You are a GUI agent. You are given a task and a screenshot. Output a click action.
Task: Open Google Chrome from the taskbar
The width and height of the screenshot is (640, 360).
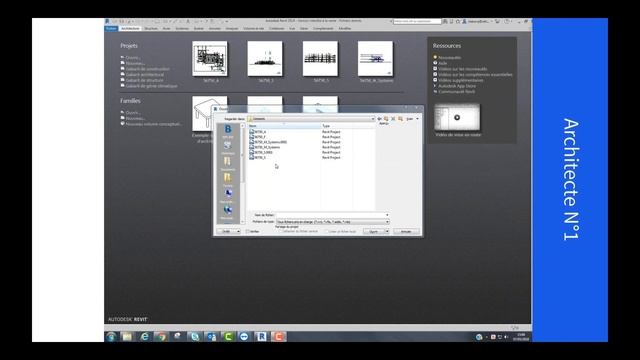[x=162, y=336]
